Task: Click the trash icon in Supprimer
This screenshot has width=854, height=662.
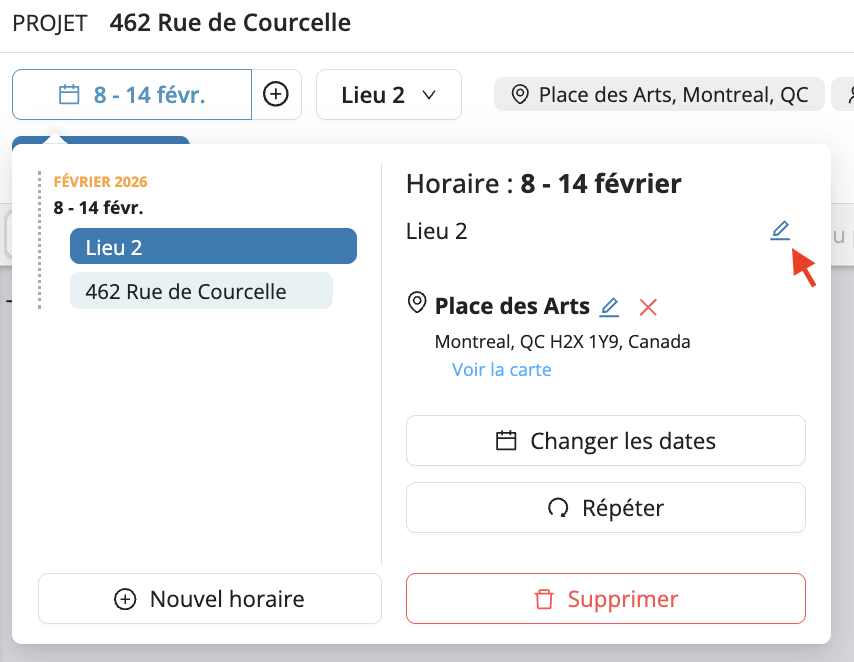Action: (x=544, y=599)
